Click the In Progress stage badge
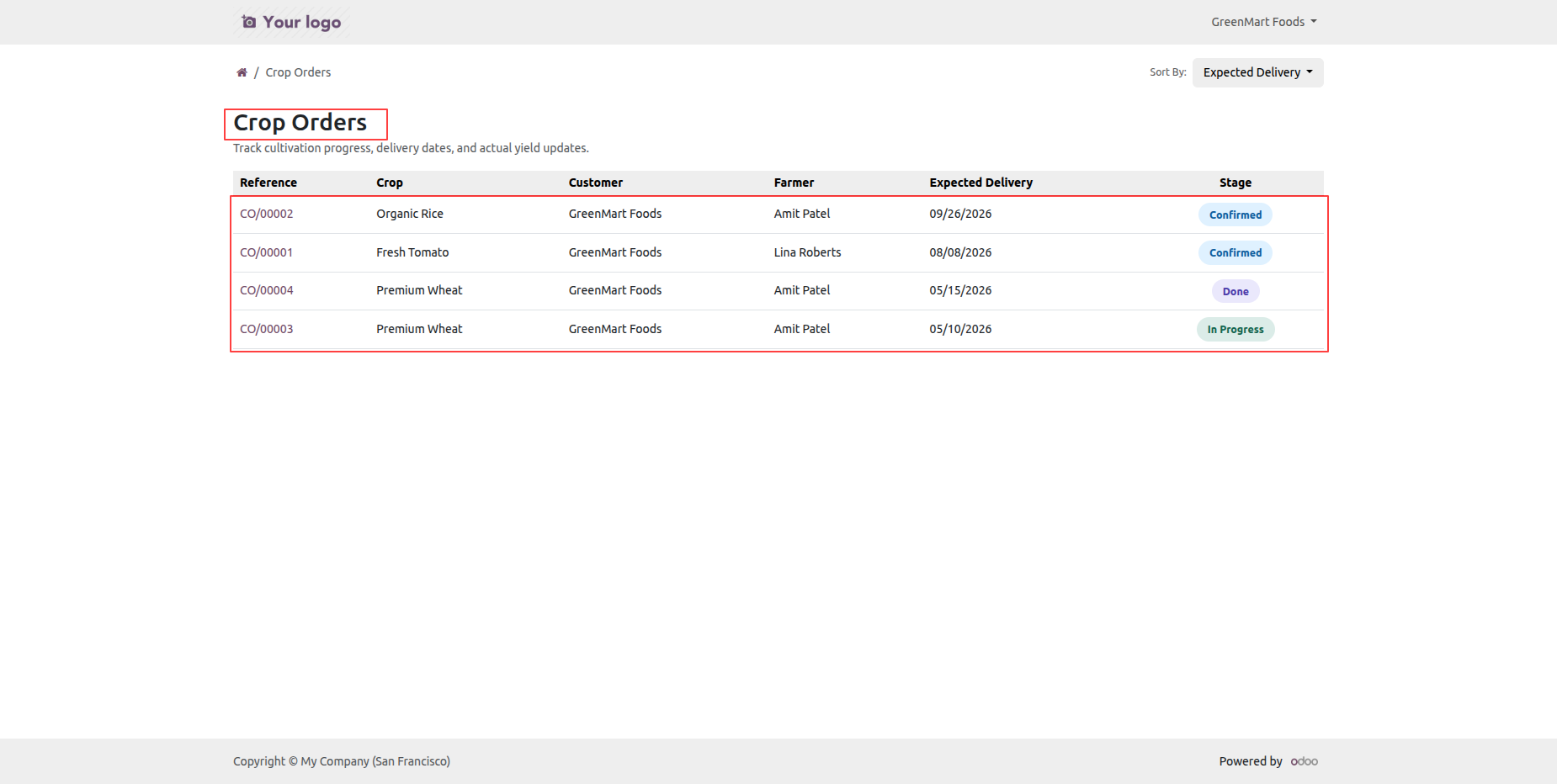The width and height of the screenshot is (1557, 784). (x=1235, y=329)
